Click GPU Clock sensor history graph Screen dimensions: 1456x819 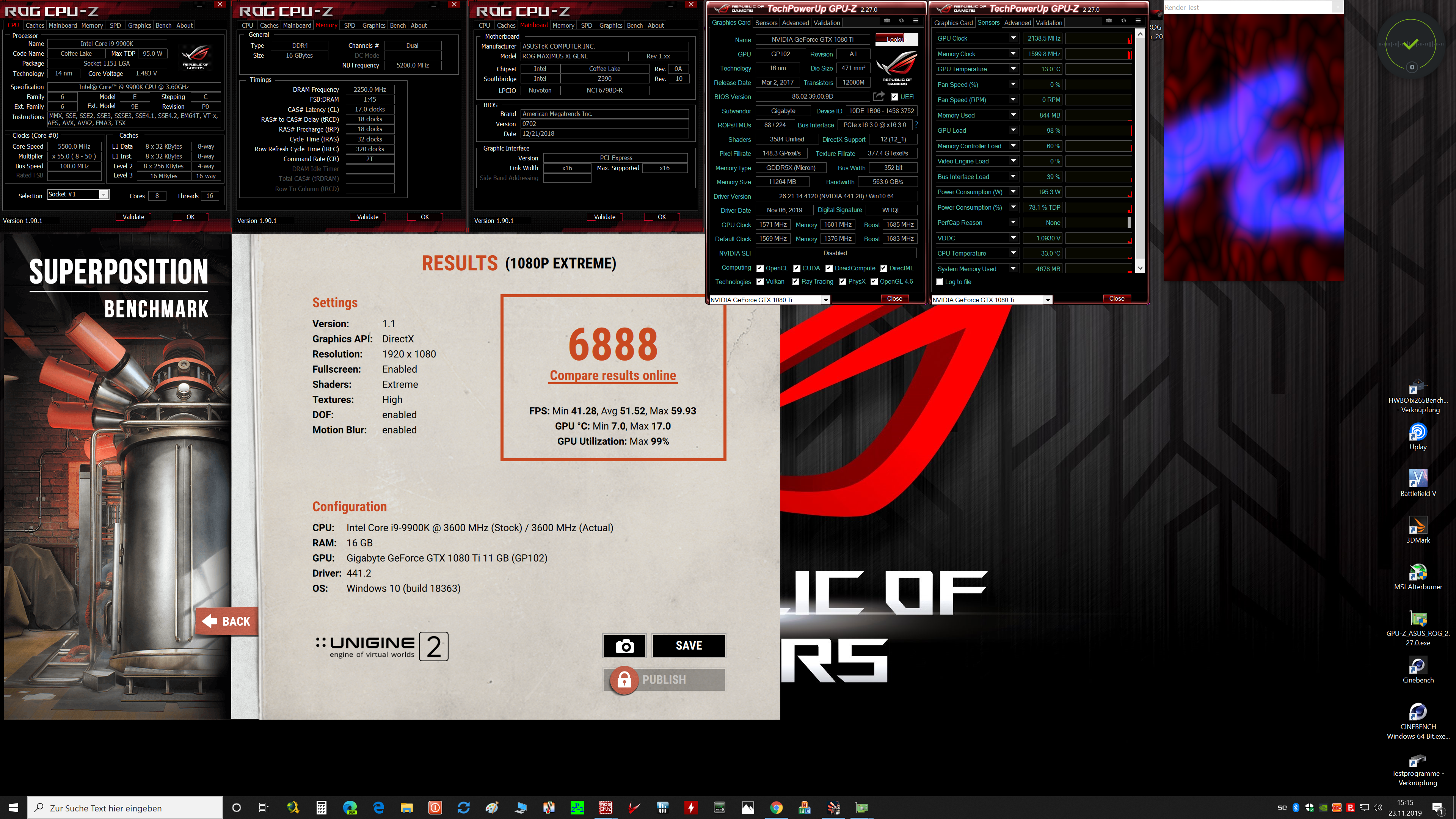[1098, 38]
